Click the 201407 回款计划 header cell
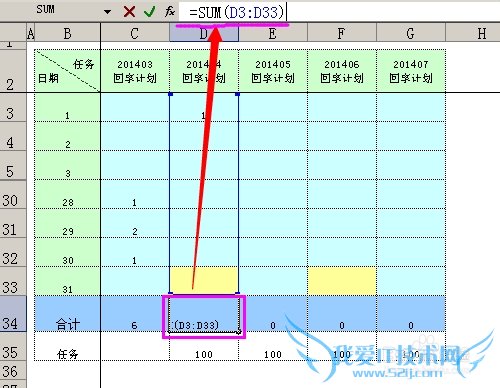 coord(411,71)
